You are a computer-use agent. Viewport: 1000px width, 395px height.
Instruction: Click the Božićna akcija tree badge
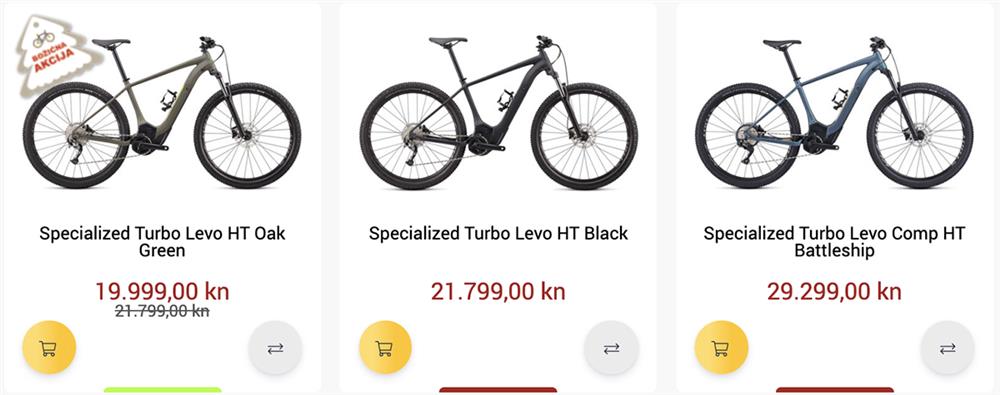click(55, 54)
